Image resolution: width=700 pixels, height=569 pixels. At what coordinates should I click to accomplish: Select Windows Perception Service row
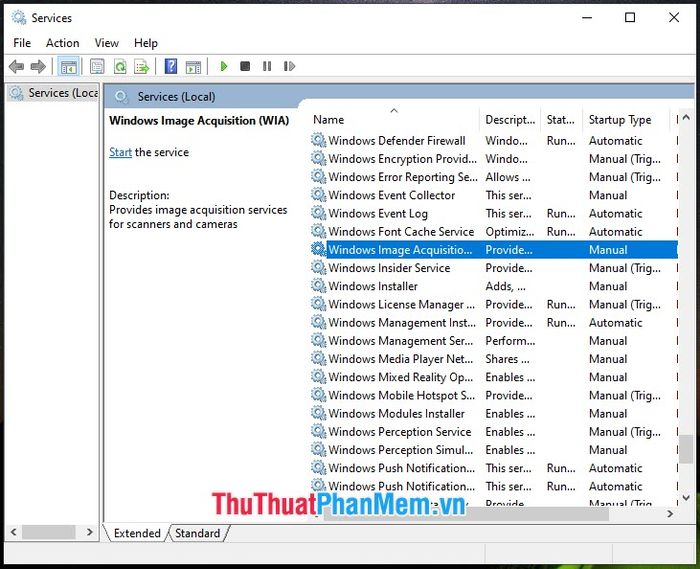493,432
